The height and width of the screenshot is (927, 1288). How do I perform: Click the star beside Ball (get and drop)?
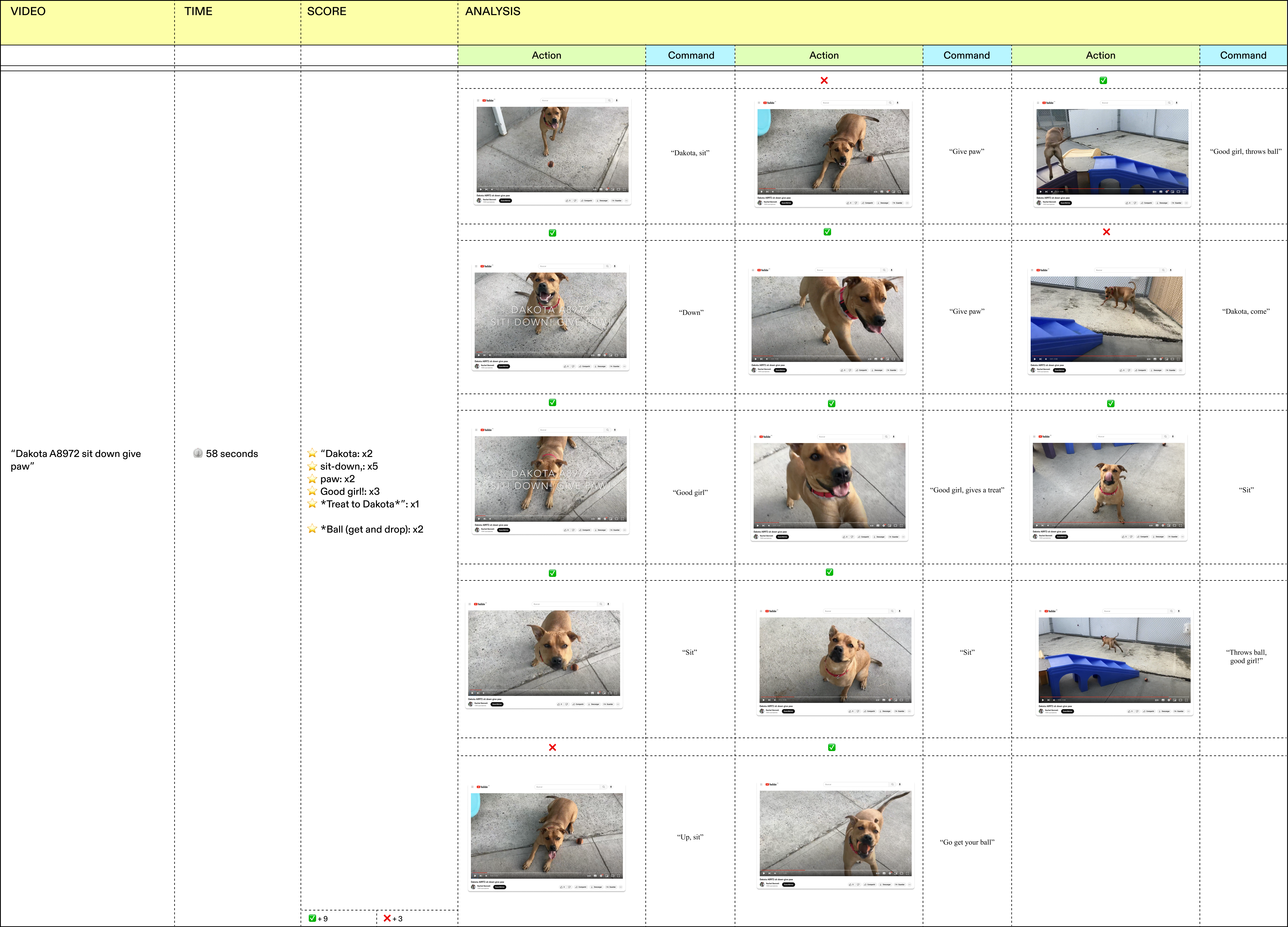click(312, 529)
